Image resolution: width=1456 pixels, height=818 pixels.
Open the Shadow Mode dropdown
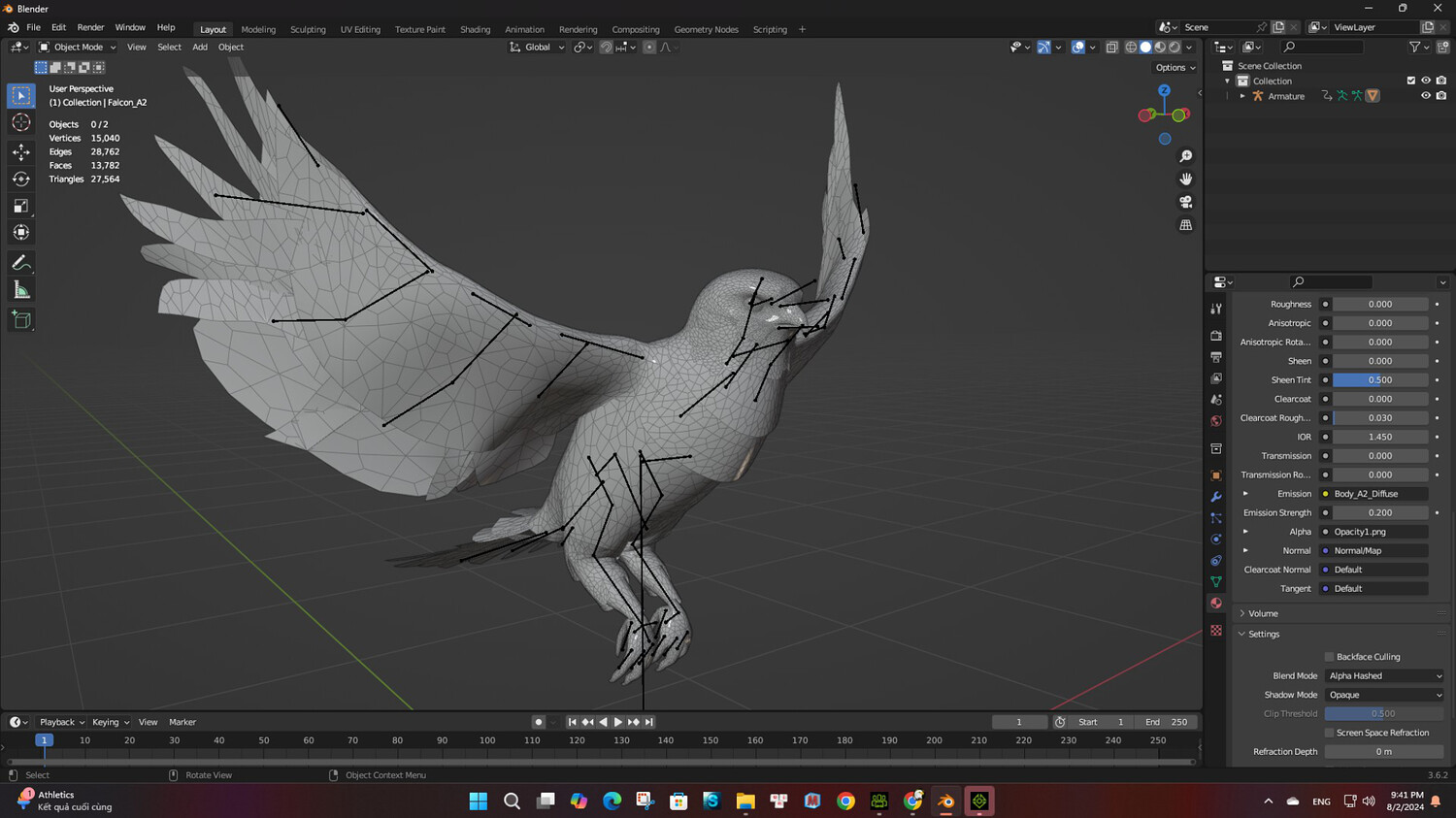(x=1384, y=695)
